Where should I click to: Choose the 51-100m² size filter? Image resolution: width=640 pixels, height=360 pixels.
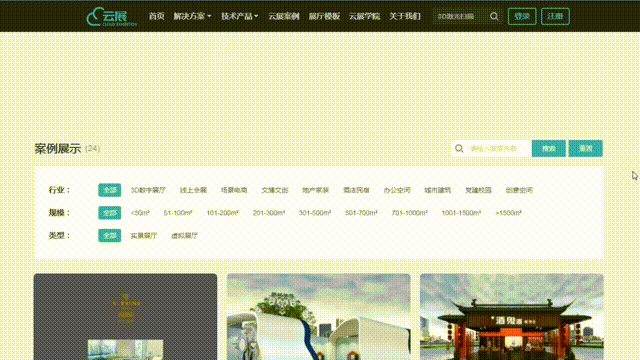click(178, 213)
